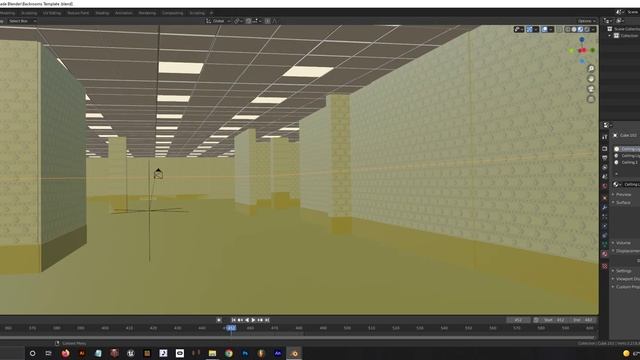Switch to the Rendering workspace tab
This screenshot has width=640, height=360.
[147, 13]
